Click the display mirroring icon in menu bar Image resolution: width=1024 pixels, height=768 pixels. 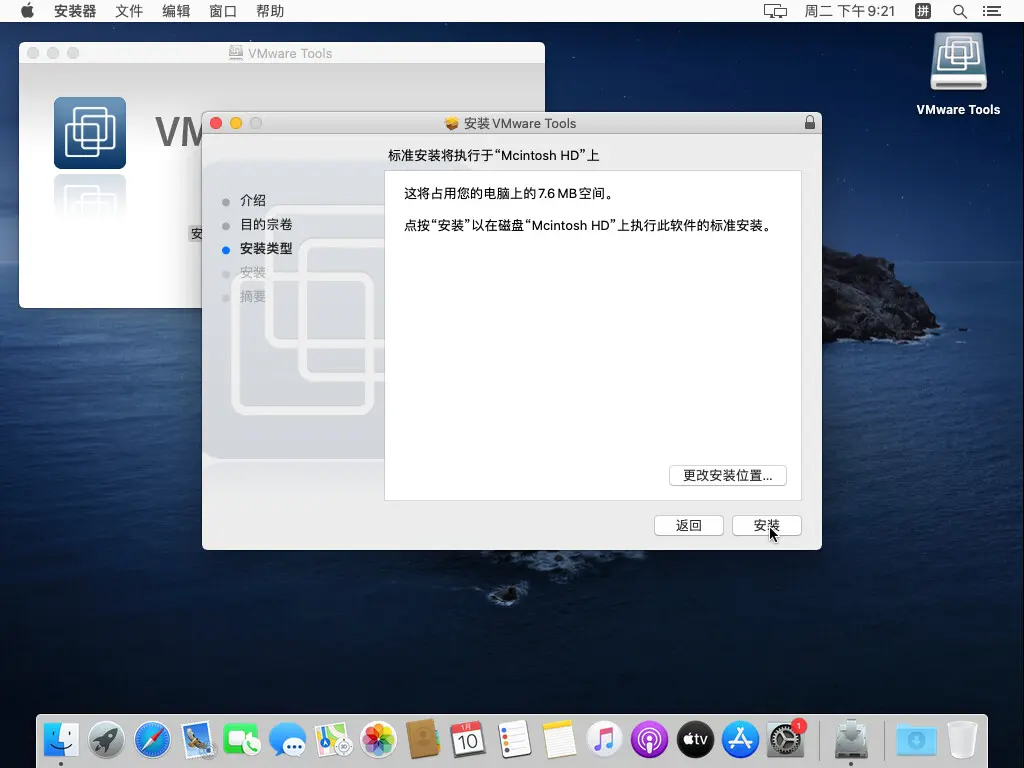pyautogui.click(x=775, y=11)
